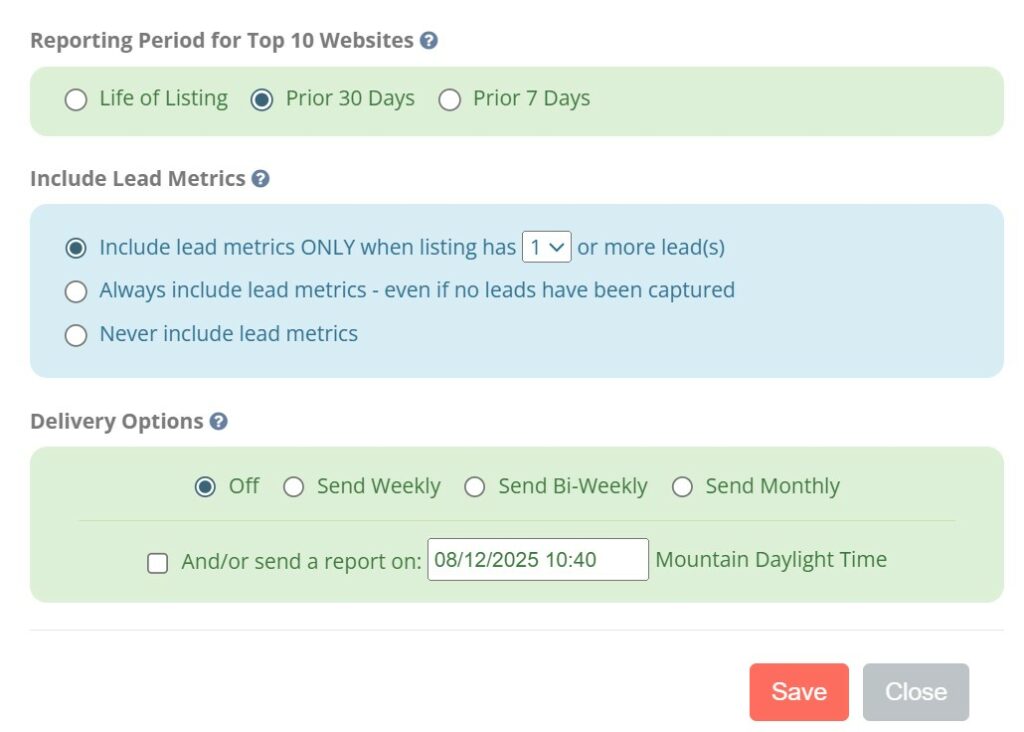Image resolution: width=1024 pixels, height=732 pixels.
Task: Open help icon for Reporting Period heading
Action: tap(428, 40)
